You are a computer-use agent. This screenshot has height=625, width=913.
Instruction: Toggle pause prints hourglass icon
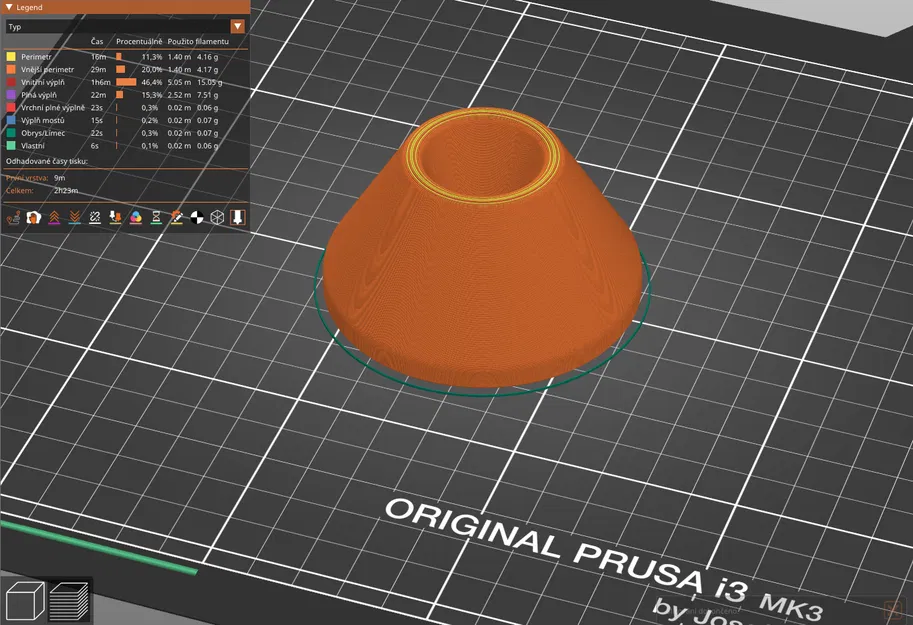pyautogui.click(x=156, y=218)
